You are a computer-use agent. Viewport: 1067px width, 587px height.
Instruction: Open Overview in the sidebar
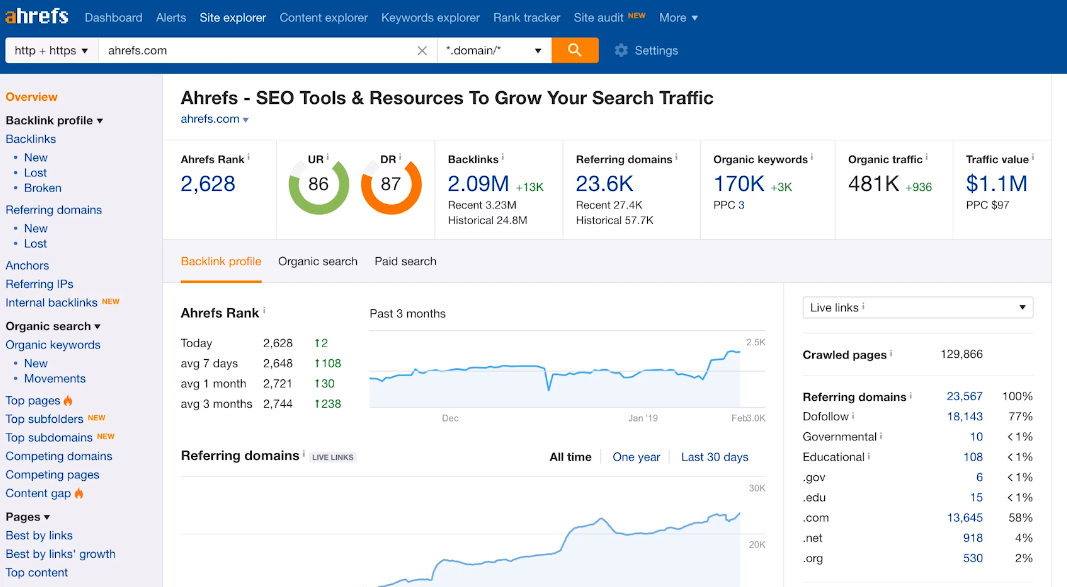[x=31, y=97]
